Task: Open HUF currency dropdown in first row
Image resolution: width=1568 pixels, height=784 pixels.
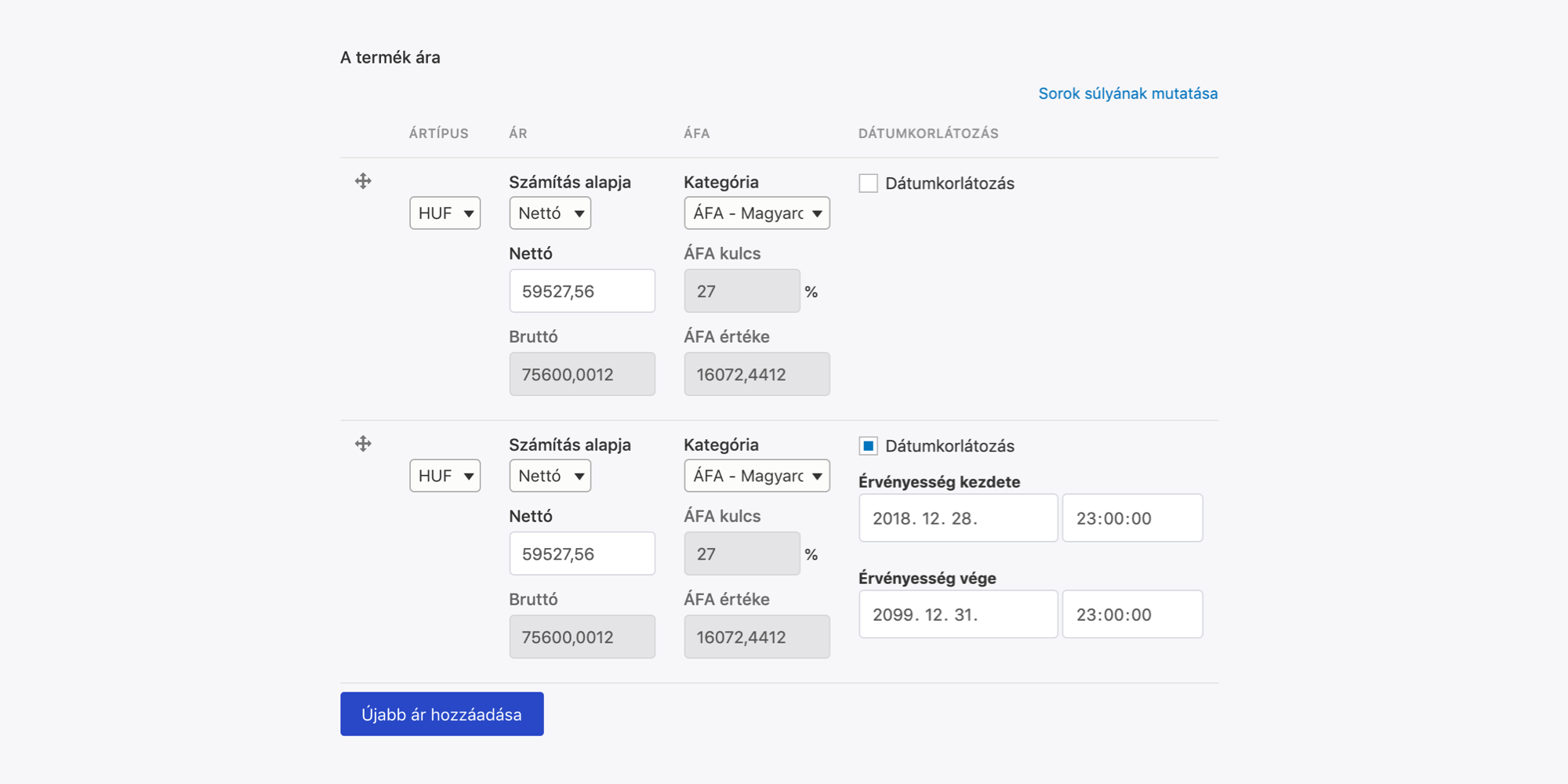Action: click(445, 213)
